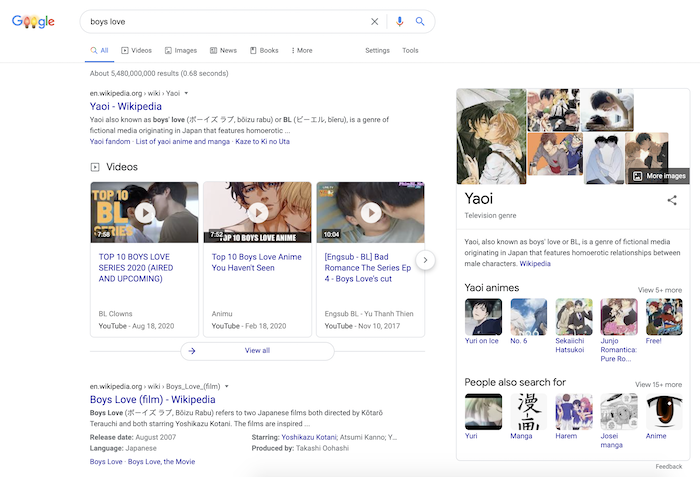
Task: Open More images in knowledge panel
Action: tap(658, 176)
